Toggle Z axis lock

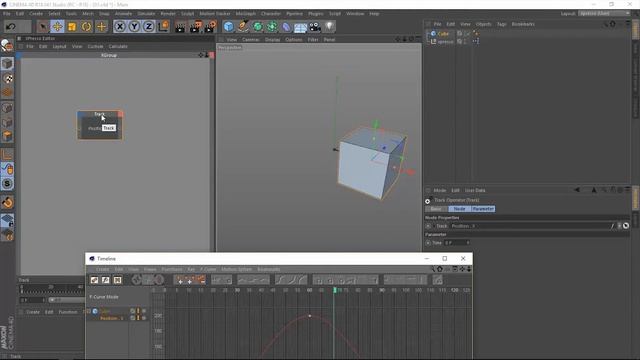tap(149, 27)
